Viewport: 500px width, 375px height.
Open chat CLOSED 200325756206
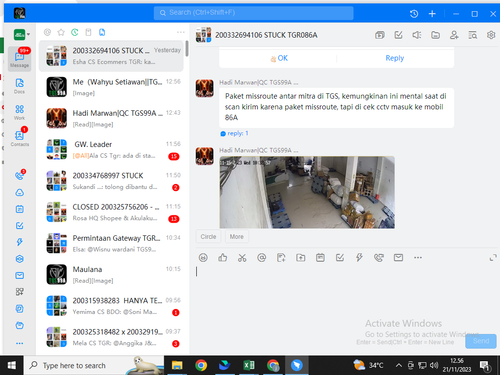[x=111, y=212]
